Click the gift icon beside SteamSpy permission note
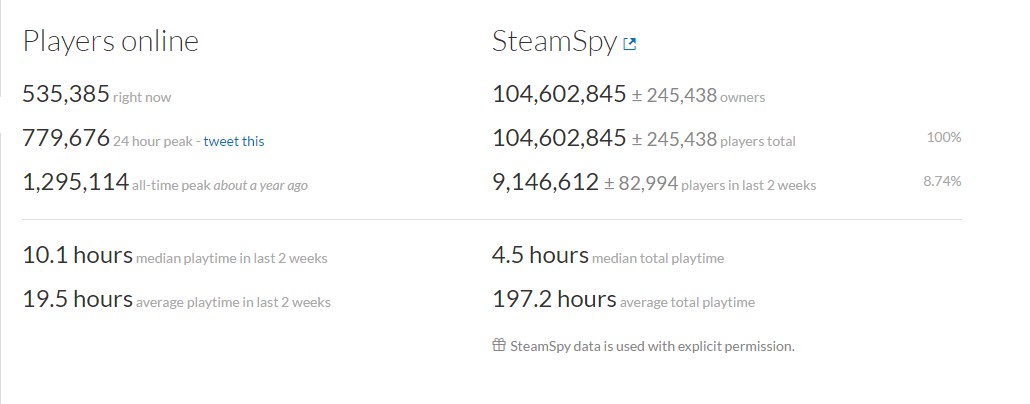The width and height of the screenshot is (1030, 404). (x=499, y=346)
